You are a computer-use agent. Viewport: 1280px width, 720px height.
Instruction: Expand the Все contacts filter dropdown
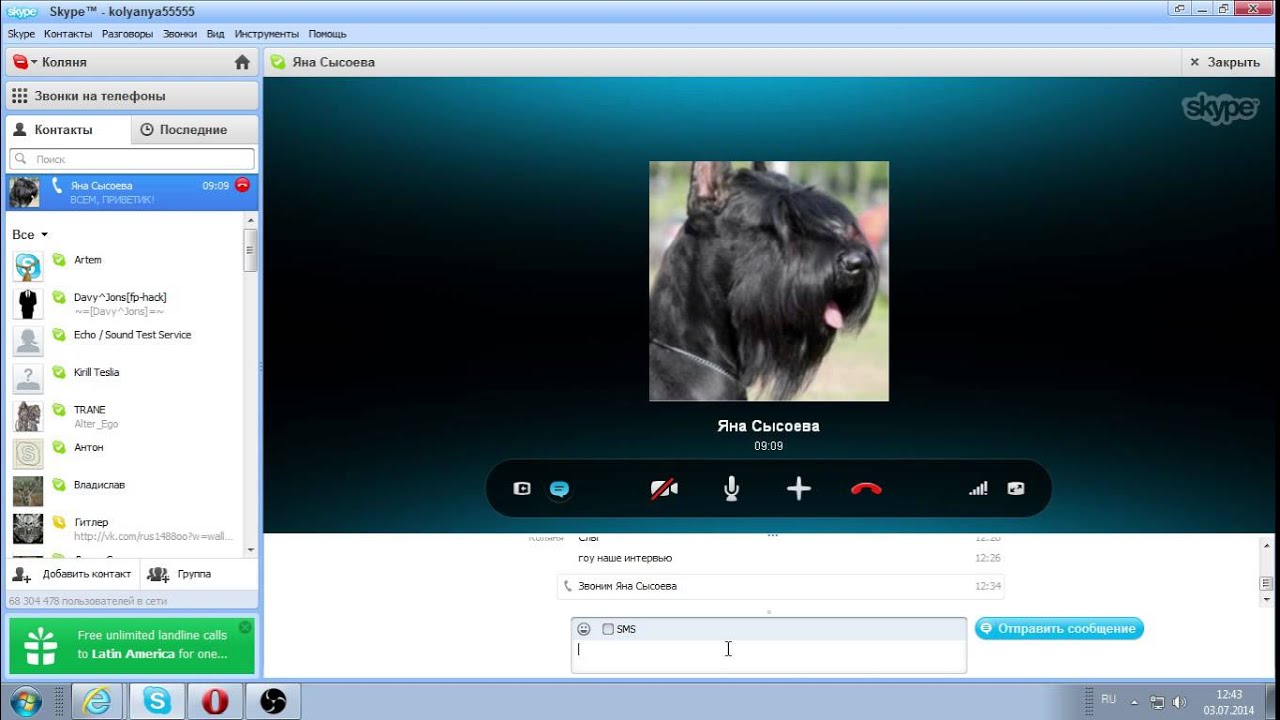[x=30, y=234]
